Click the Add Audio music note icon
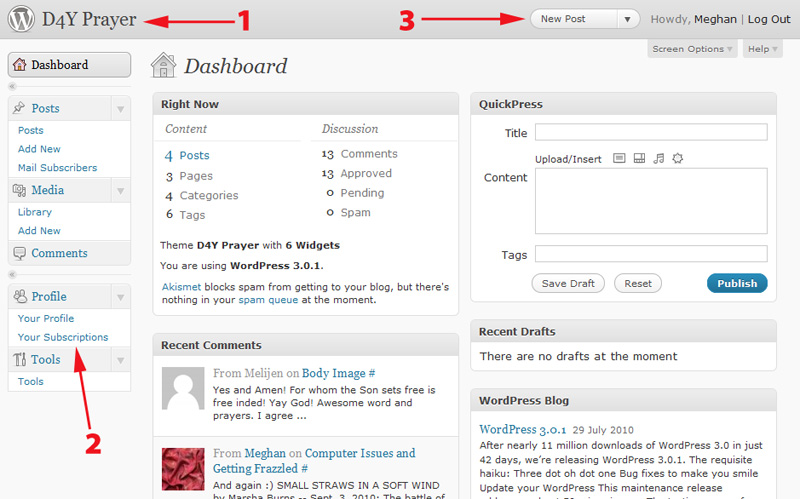This screenshot has height=499, width=800. point(659,158)
